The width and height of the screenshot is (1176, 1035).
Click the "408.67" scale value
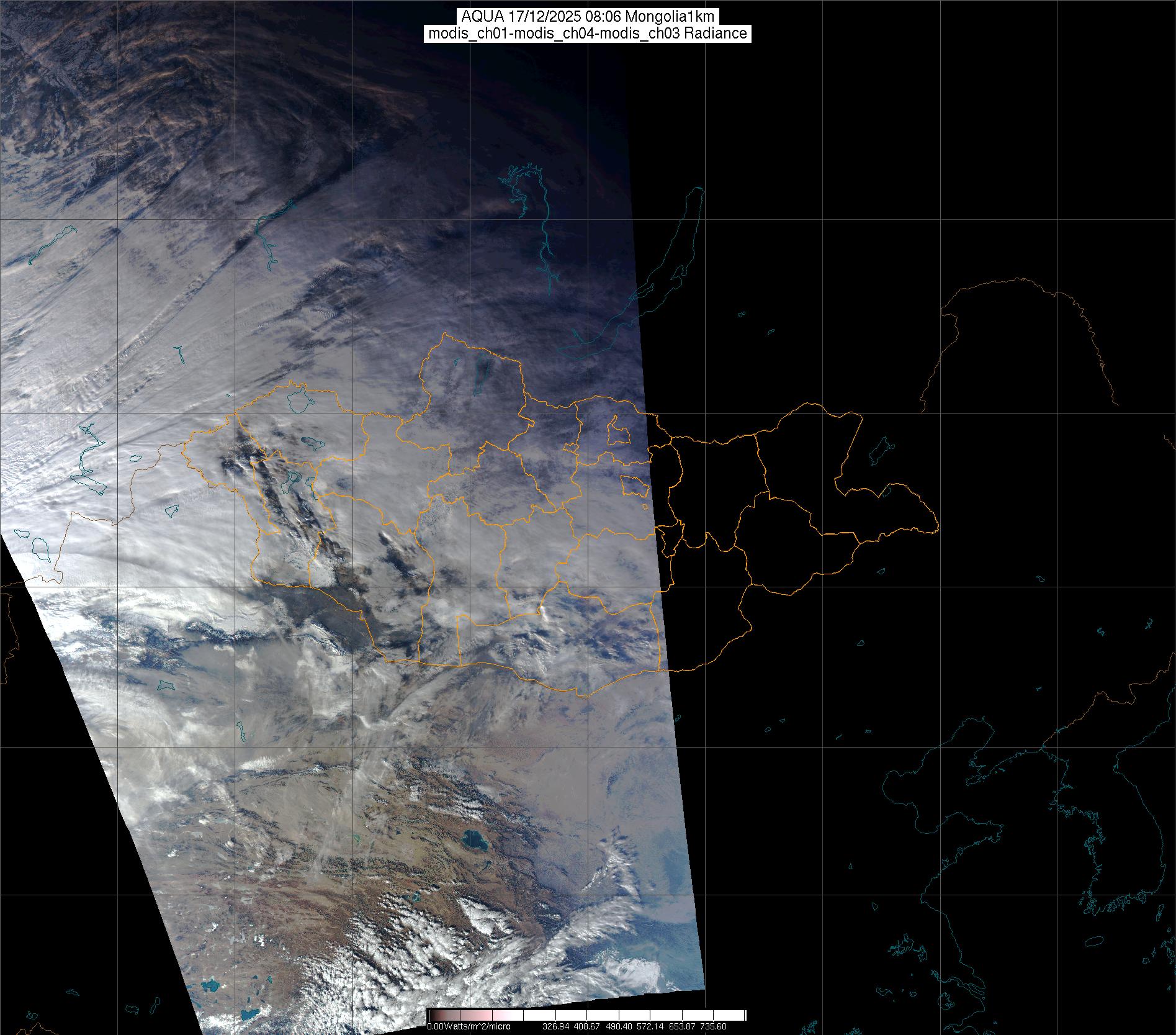click(x=586, y=1026)
